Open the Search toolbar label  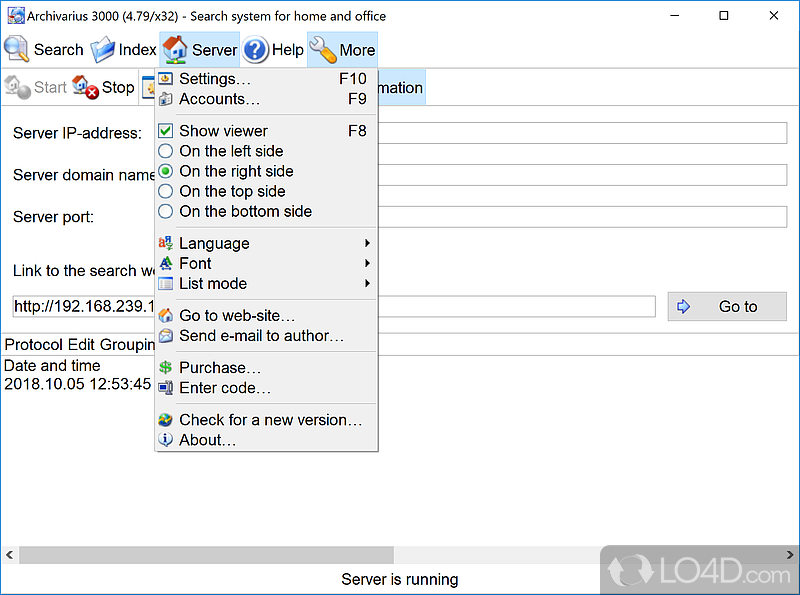tap(58, 49)
